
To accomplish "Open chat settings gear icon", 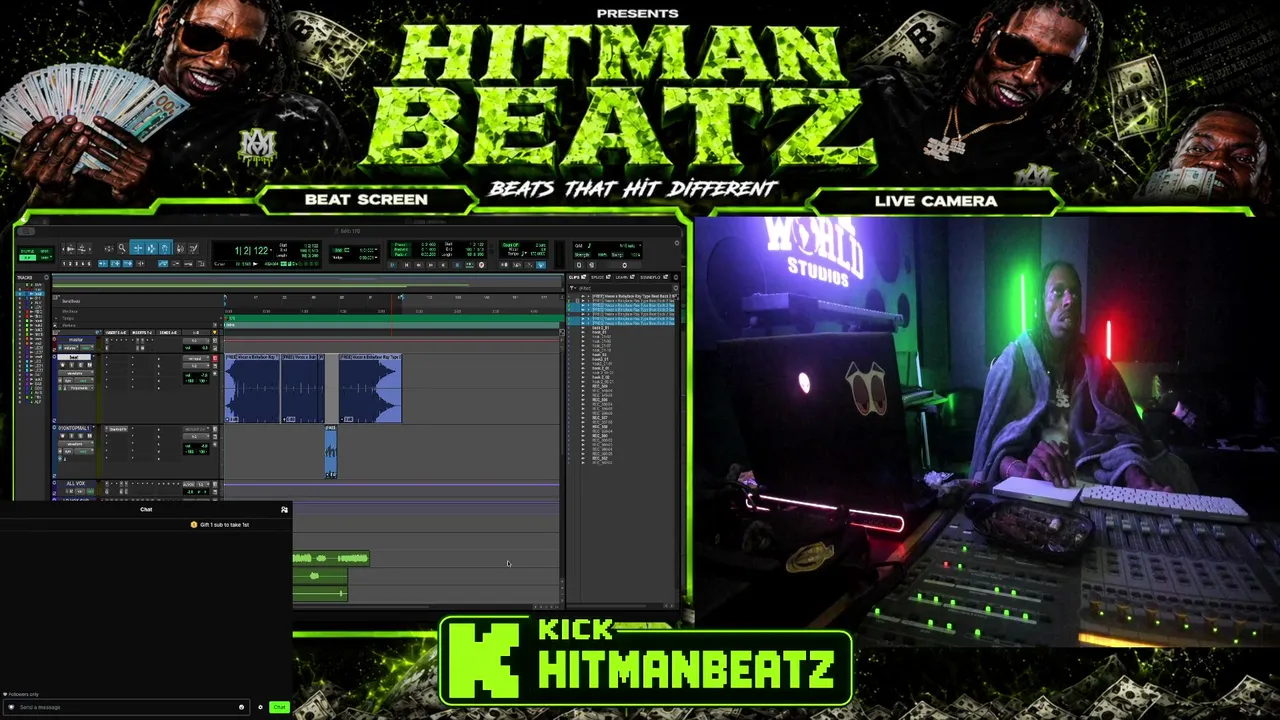I will 260,707.
